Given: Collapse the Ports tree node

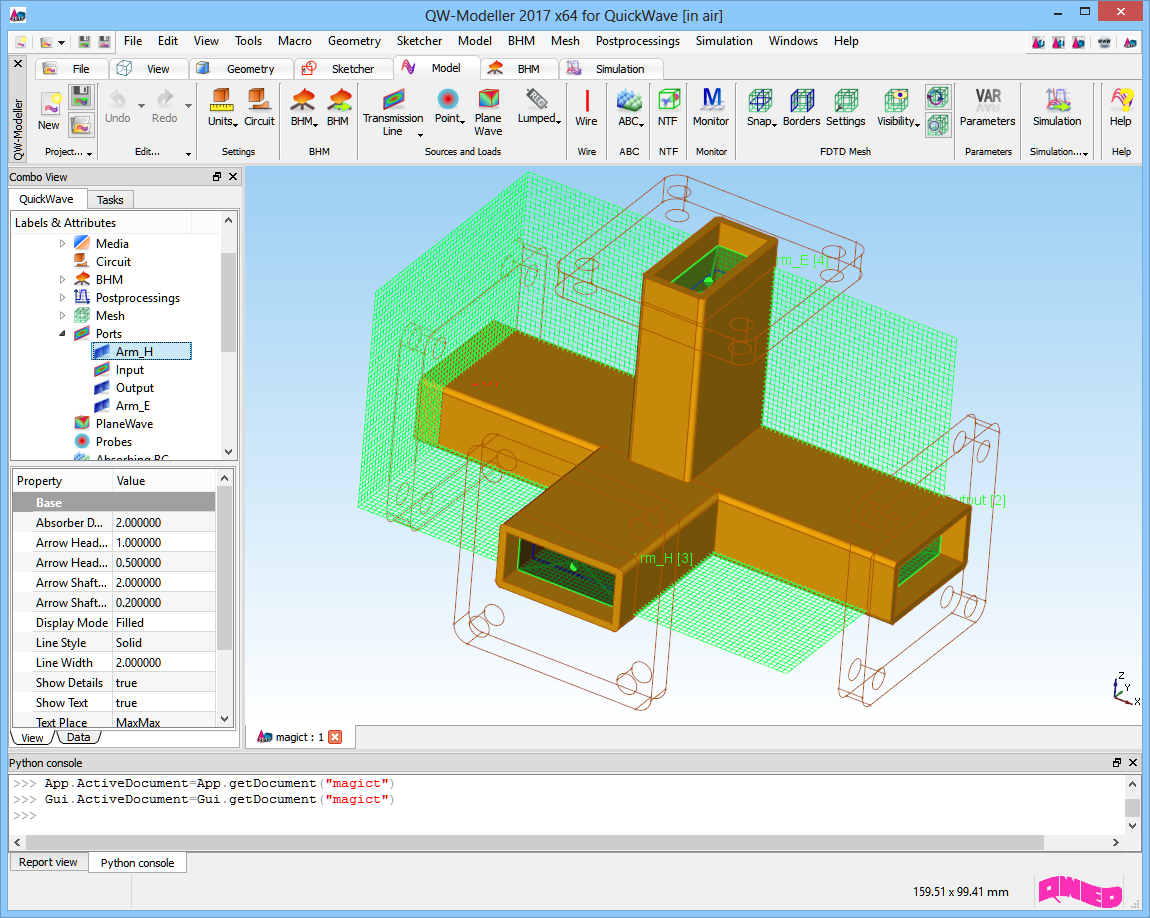Looking at the screenshot, I should tap(62, 334).
